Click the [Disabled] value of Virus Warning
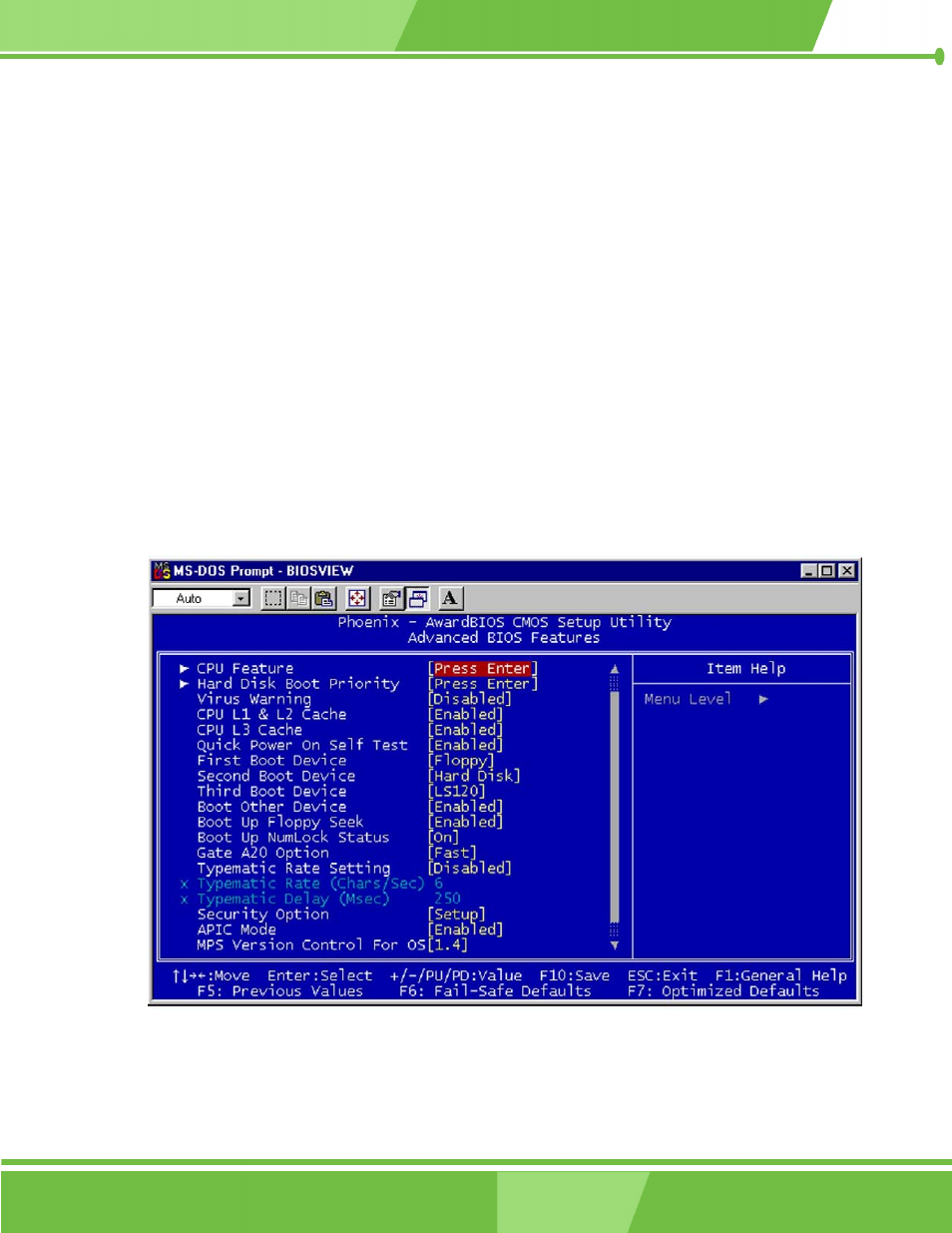952x1233 pixels. coord(470,699)
